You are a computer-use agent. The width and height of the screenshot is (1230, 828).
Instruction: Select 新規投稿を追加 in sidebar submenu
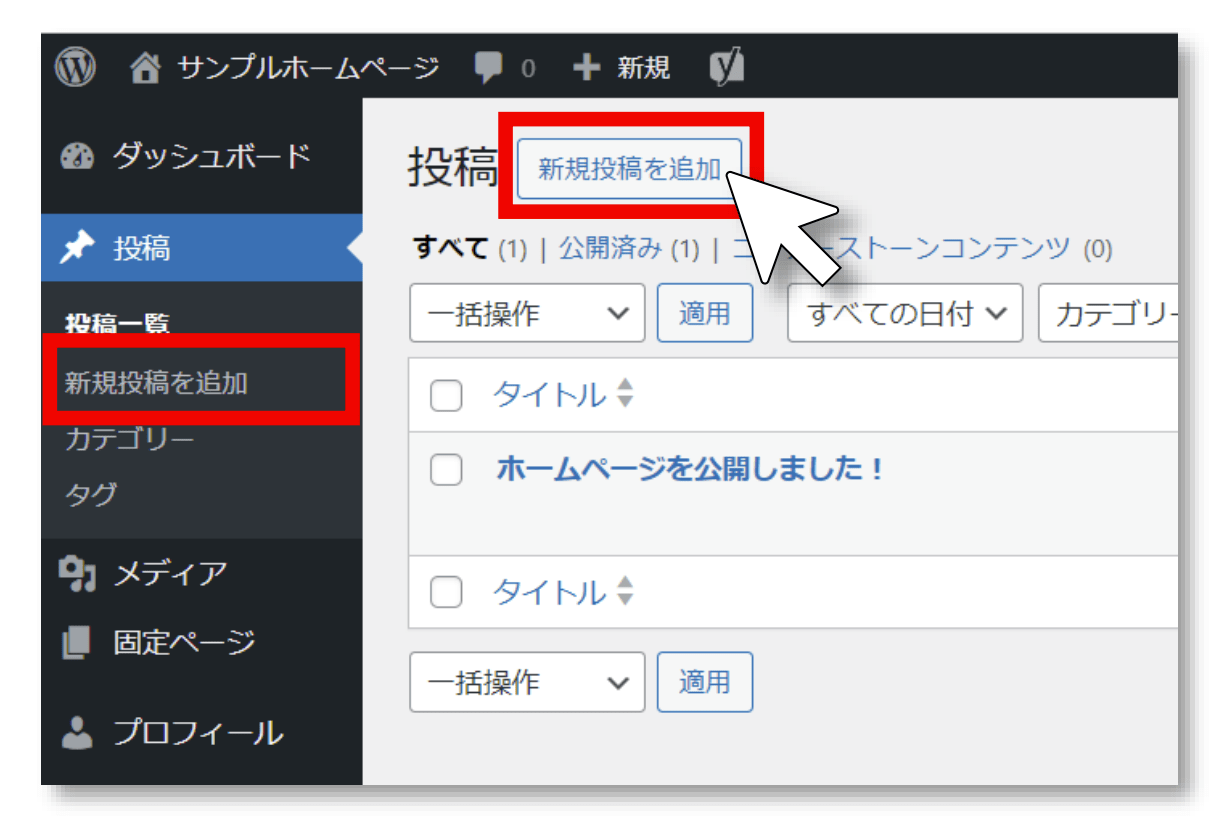tap(156, 383)
